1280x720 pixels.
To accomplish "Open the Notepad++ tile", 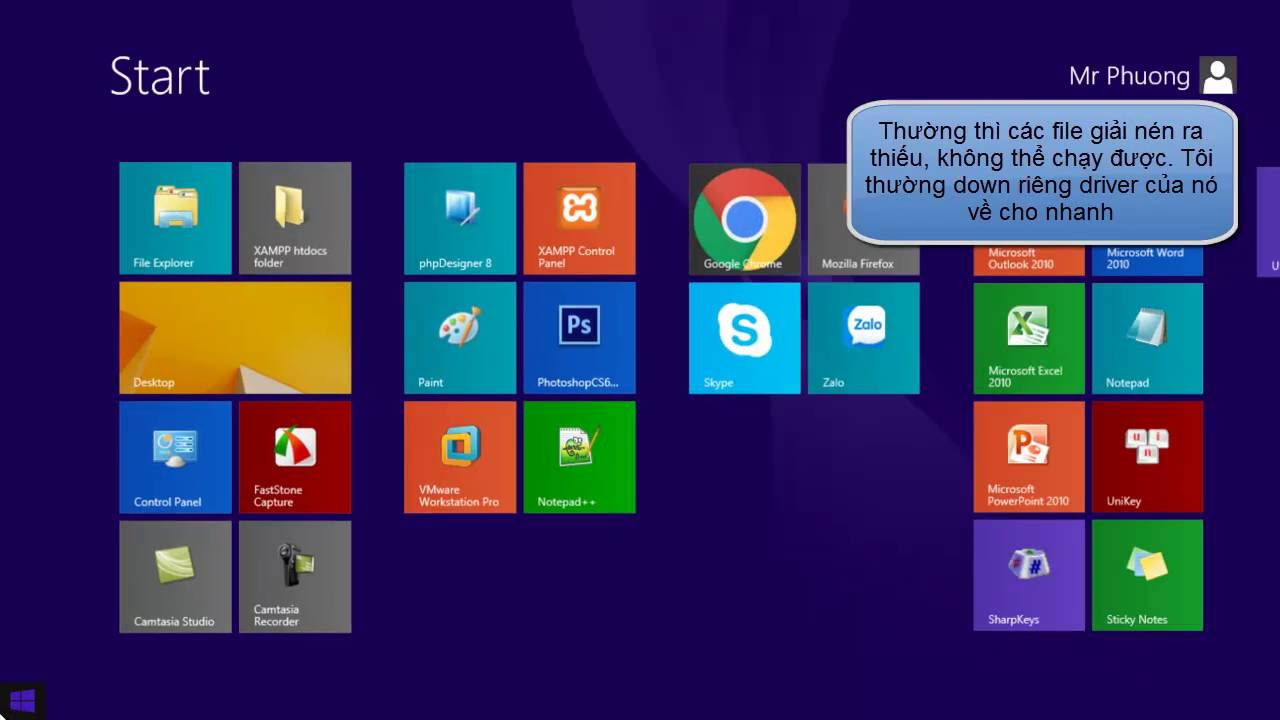I will tap(579, 457).
